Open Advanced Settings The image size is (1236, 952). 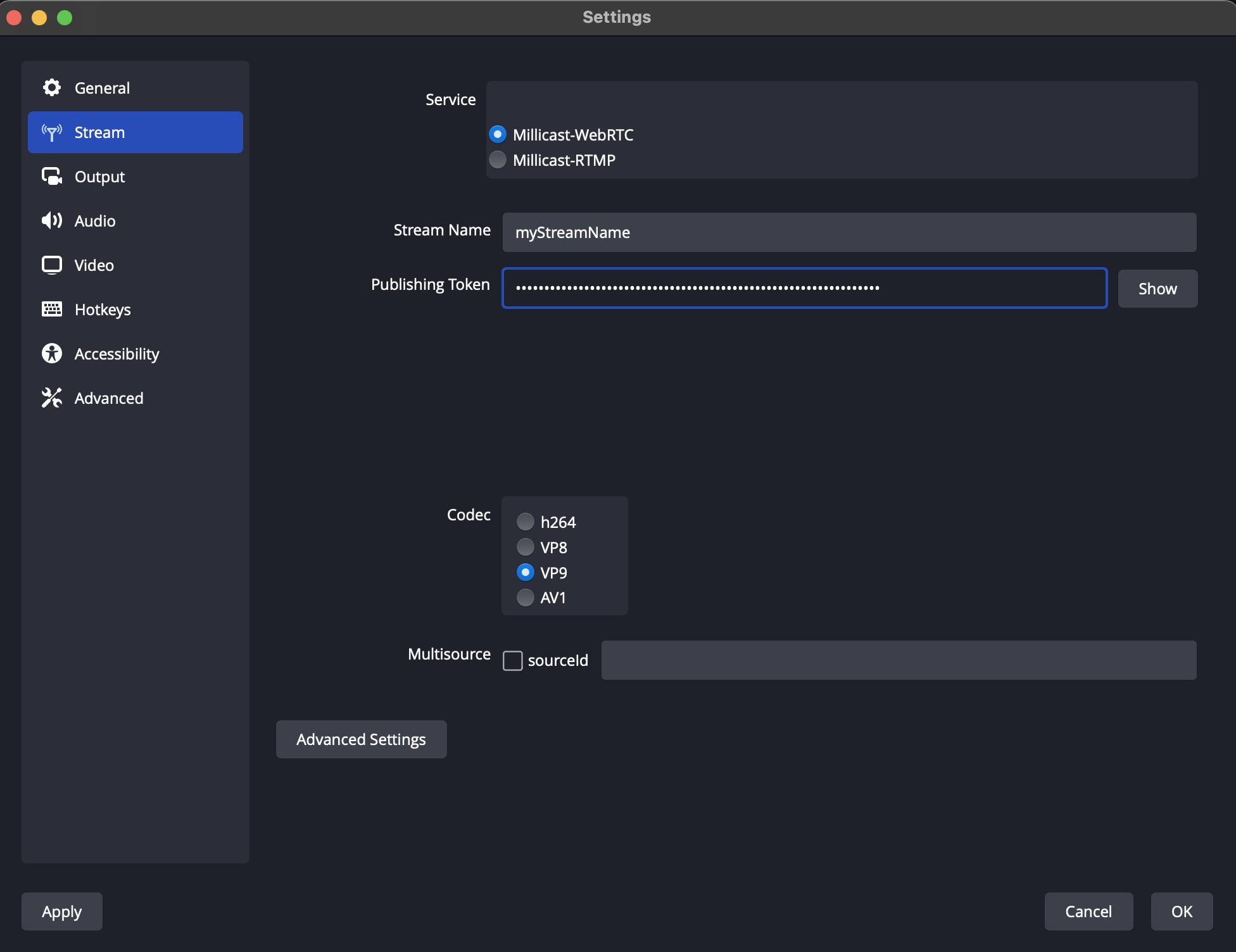(361, 739)
